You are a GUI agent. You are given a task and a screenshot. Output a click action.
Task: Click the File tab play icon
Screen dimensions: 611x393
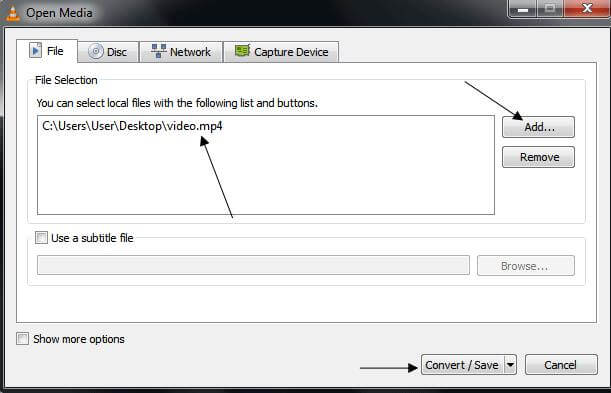(x=35, y=51)
